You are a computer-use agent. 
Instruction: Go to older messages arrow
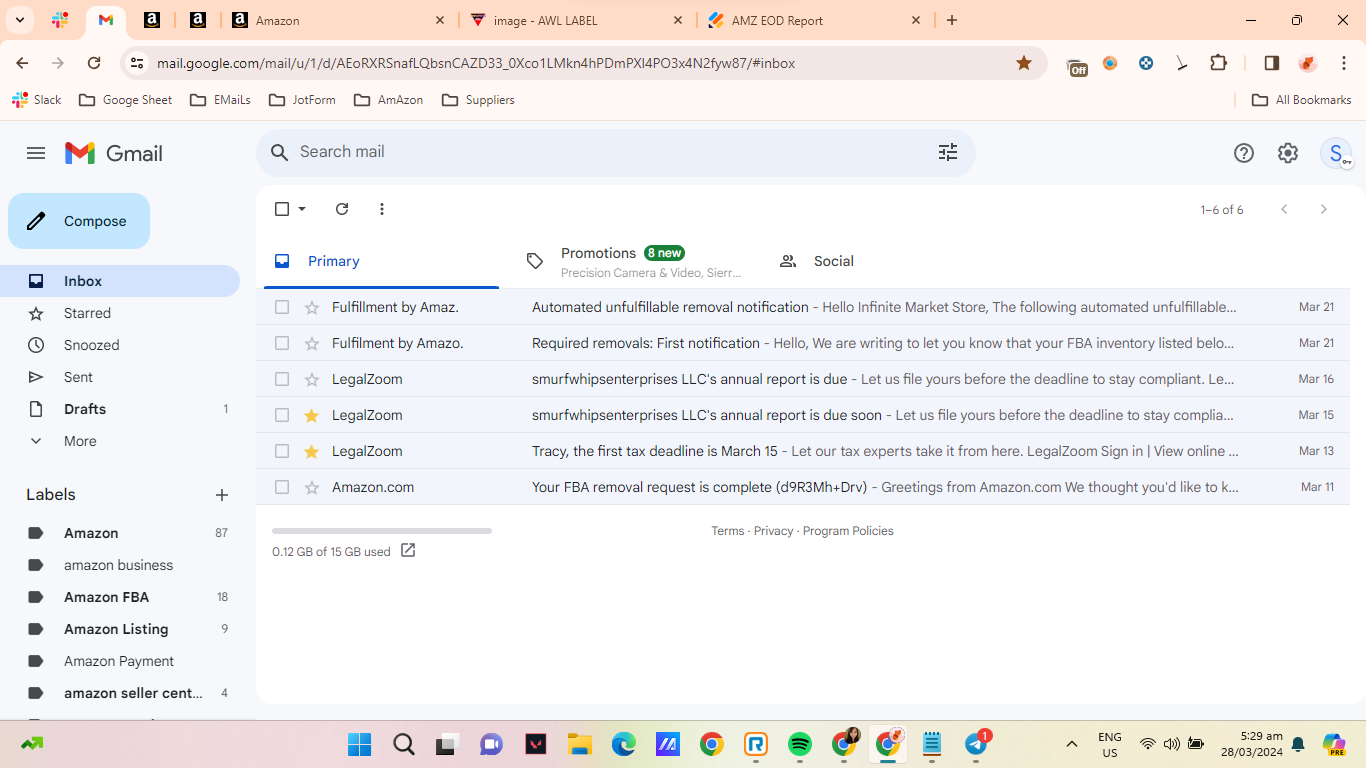tap(1324, 209)
